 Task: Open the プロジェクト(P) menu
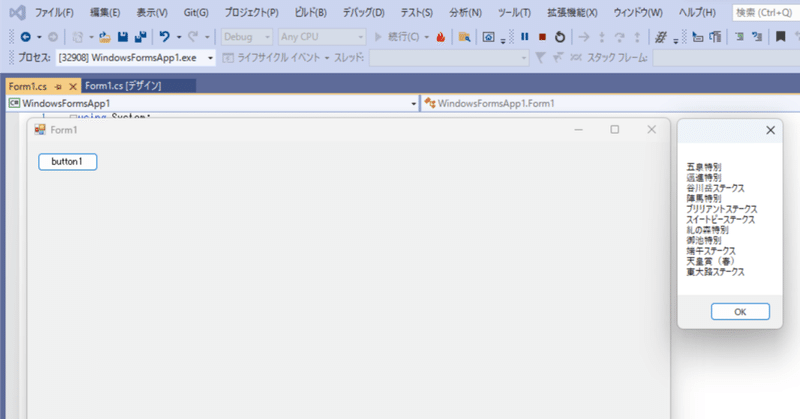click(x=252, y=13)
